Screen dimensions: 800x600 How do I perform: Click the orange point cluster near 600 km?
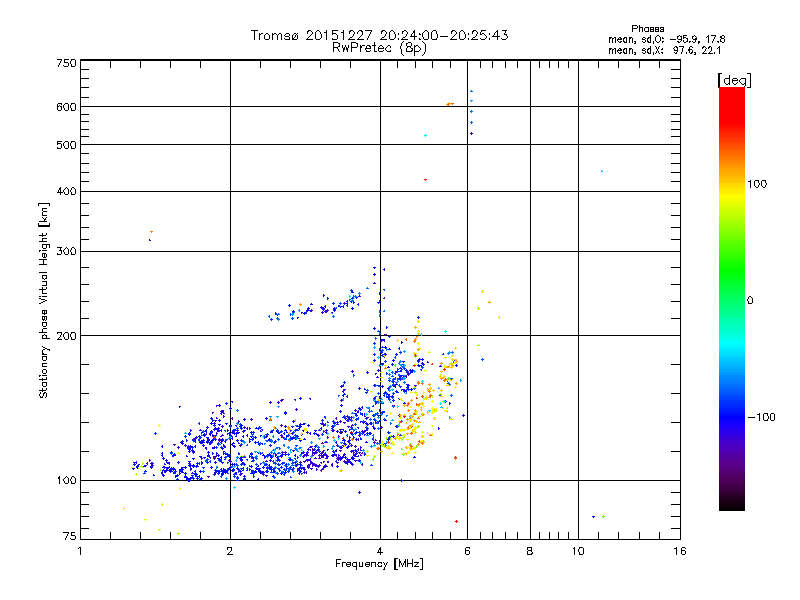point(449,104)
